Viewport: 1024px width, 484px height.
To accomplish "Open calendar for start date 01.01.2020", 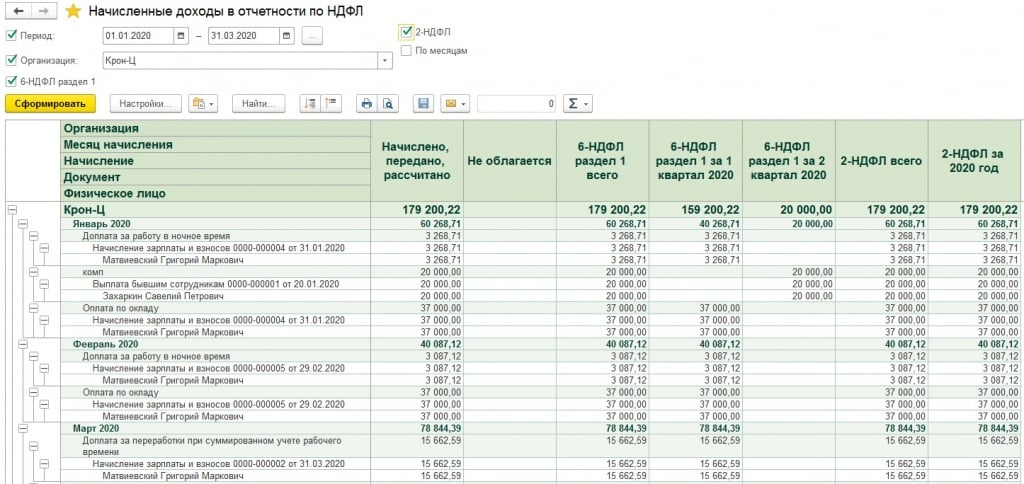I will tap(180, 36).
